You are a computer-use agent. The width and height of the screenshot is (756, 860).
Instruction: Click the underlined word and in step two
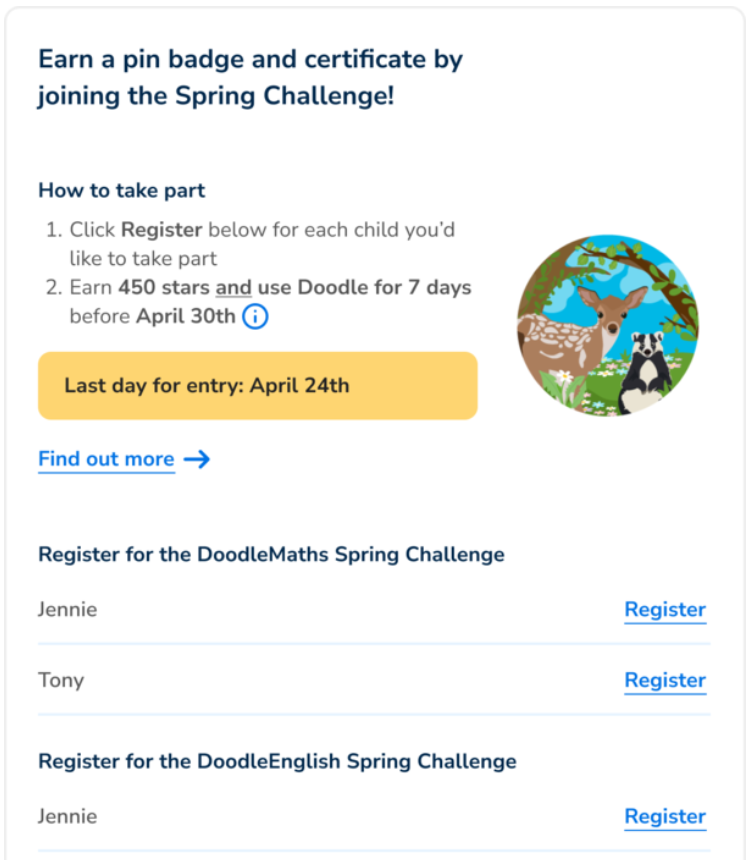pyautogui.click(x=234, y=287)
